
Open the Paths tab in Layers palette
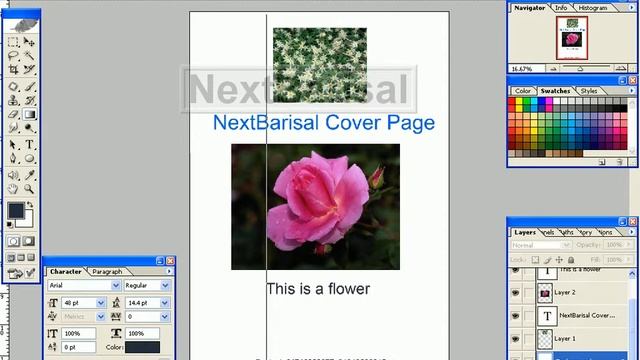point(567,232)
